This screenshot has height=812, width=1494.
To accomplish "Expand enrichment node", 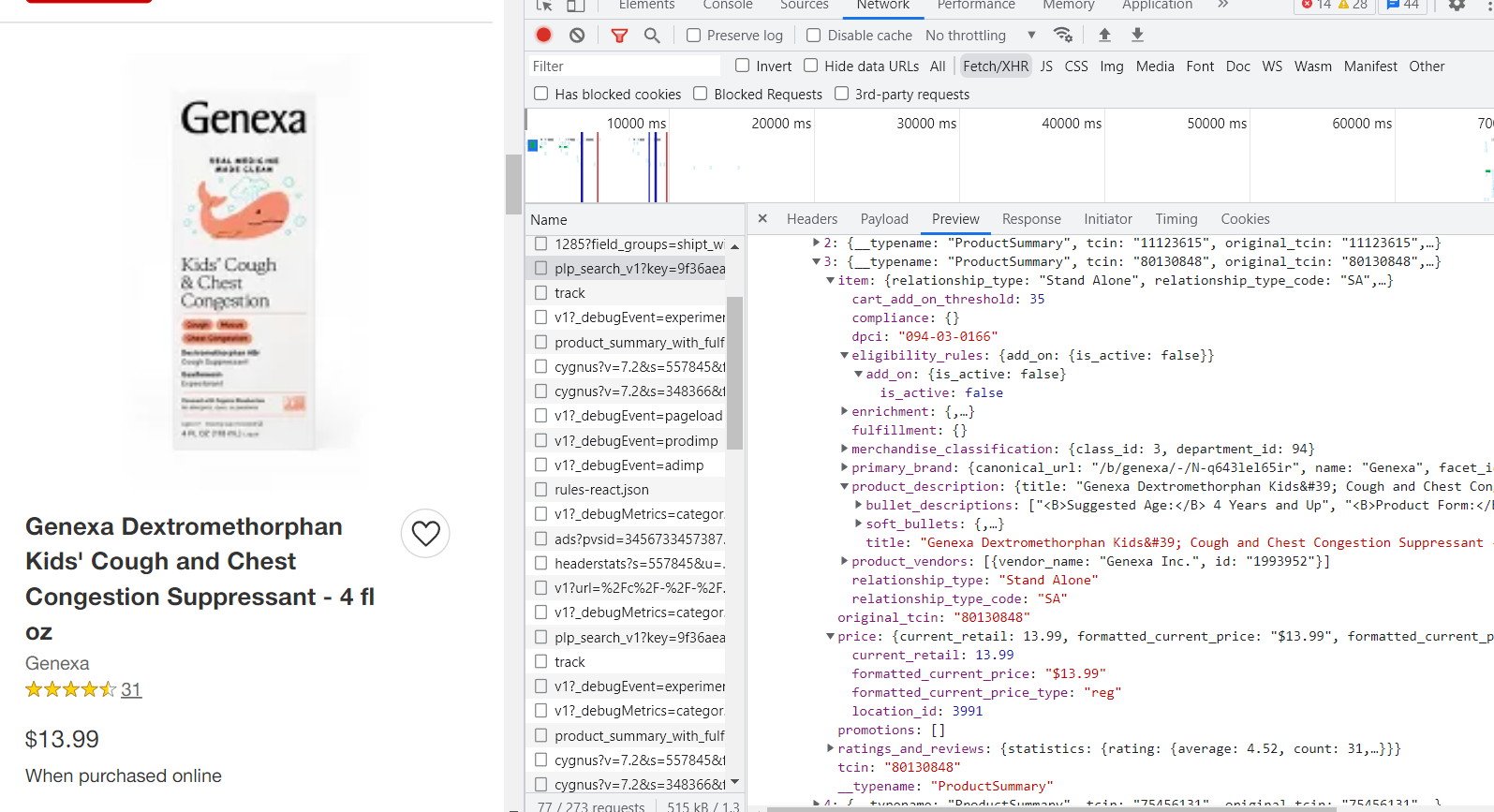I will [844, 411].
